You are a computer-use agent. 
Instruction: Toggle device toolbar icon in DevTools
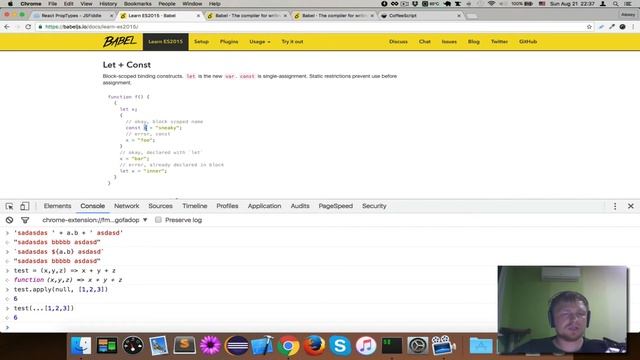tap(24, 206)
